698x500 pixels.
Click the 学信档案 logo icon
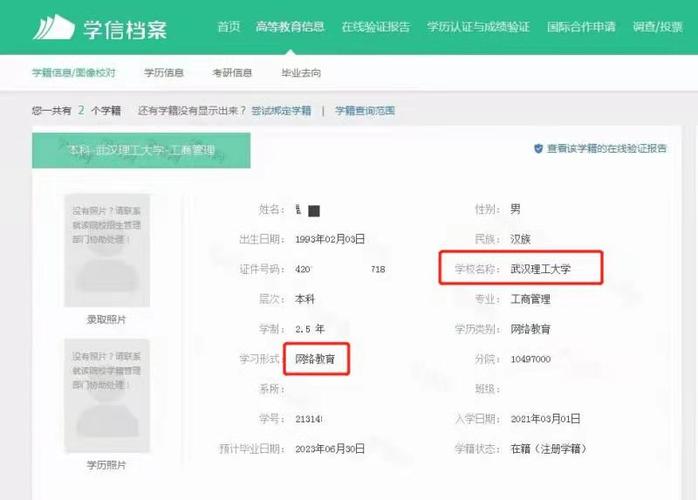click(53, 27)
